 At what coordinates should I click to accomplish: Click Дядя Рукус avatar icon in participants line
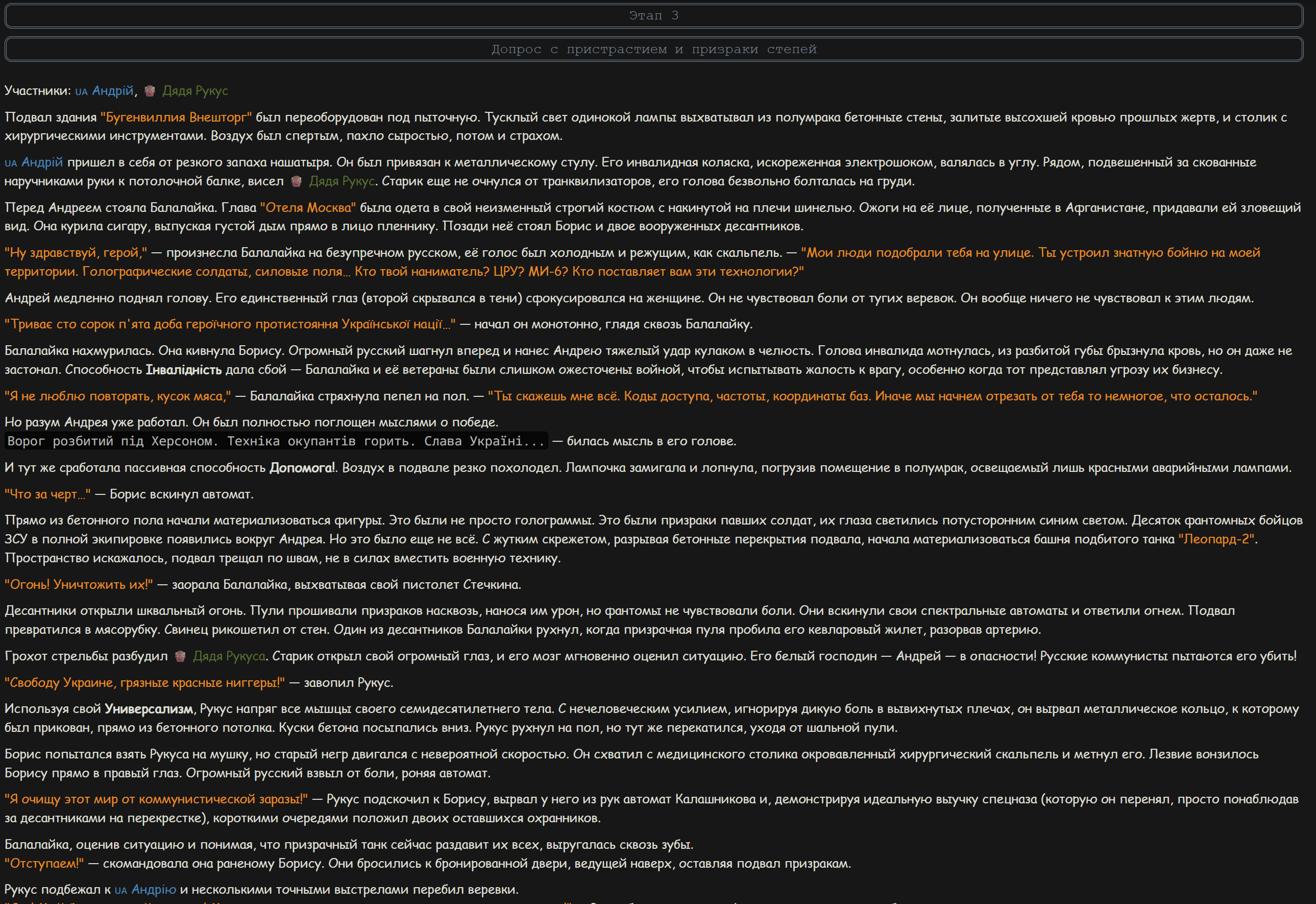[x=150, y=90]
